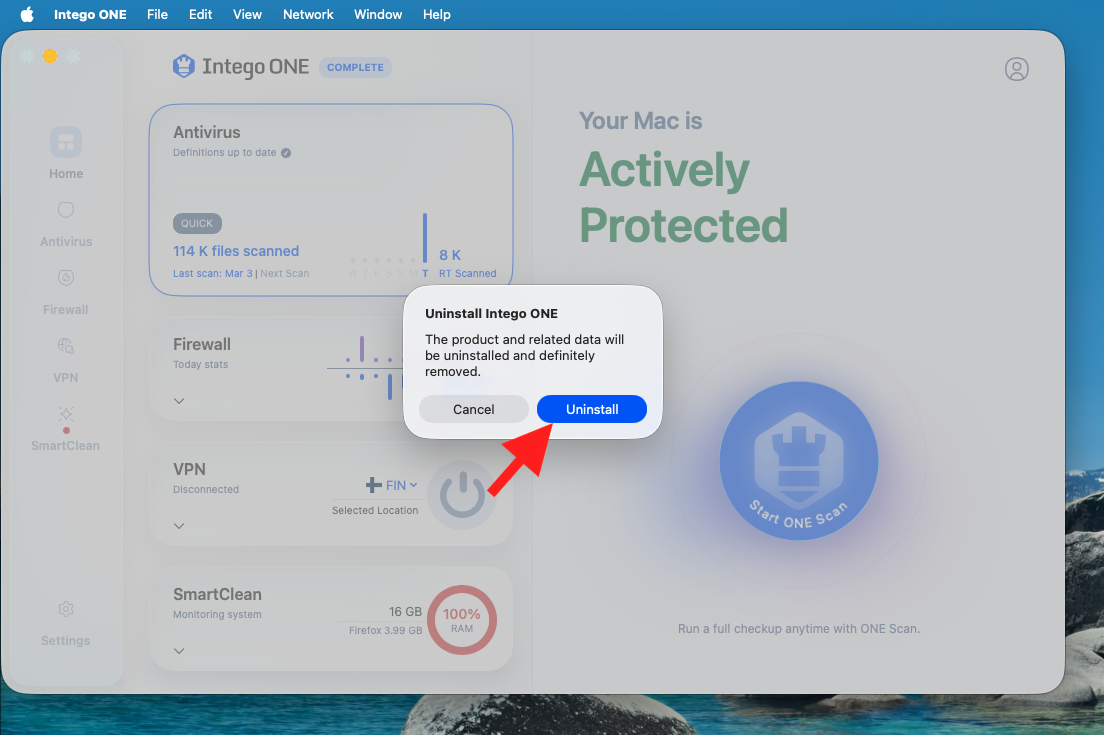1104x735 pixels.
Task: Click 'Monitoring system' text
Action: tap(218, 615)
